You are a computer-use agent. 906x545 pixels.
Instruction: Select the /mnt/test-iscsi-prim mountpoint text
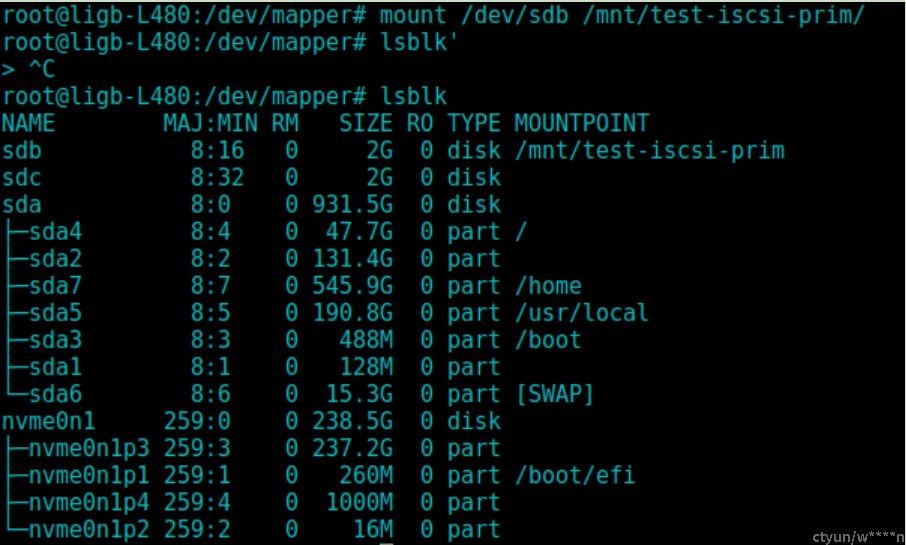(x=649, y=151)
